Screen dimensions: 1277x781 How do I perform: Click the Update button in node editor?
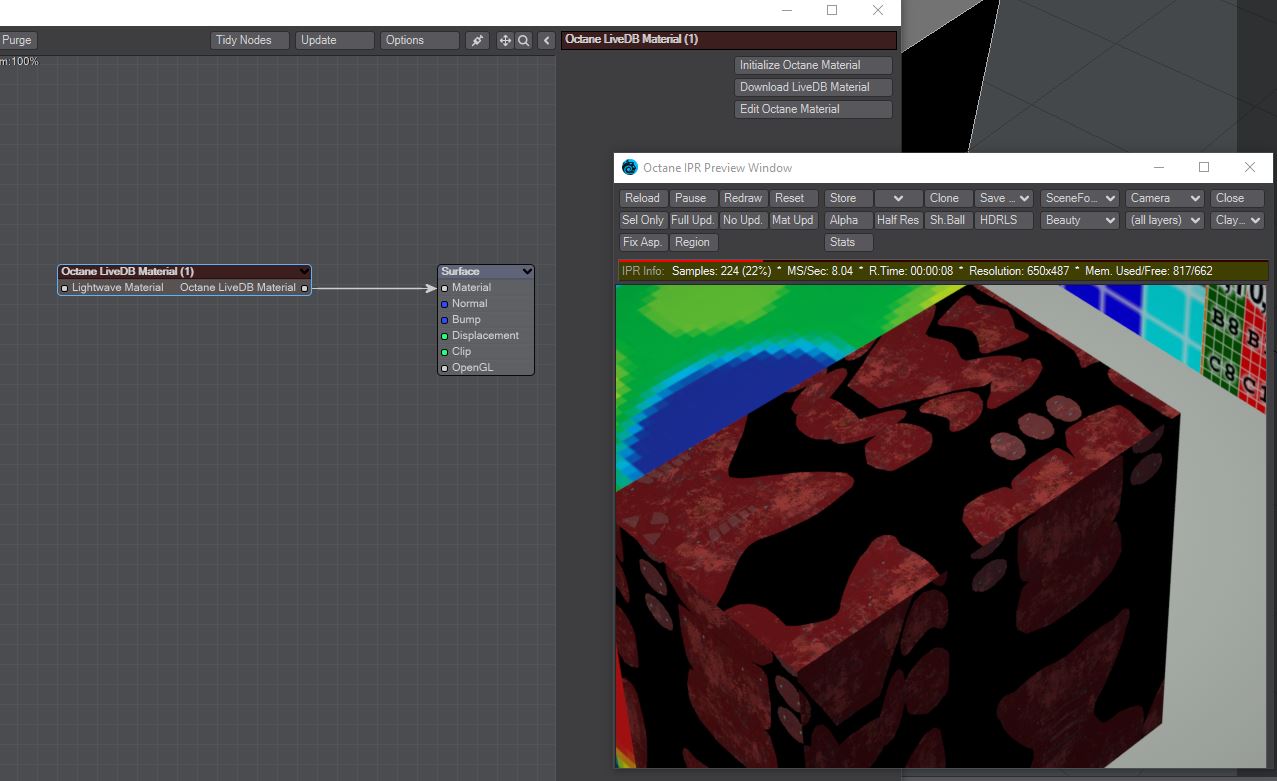point(335,40)
